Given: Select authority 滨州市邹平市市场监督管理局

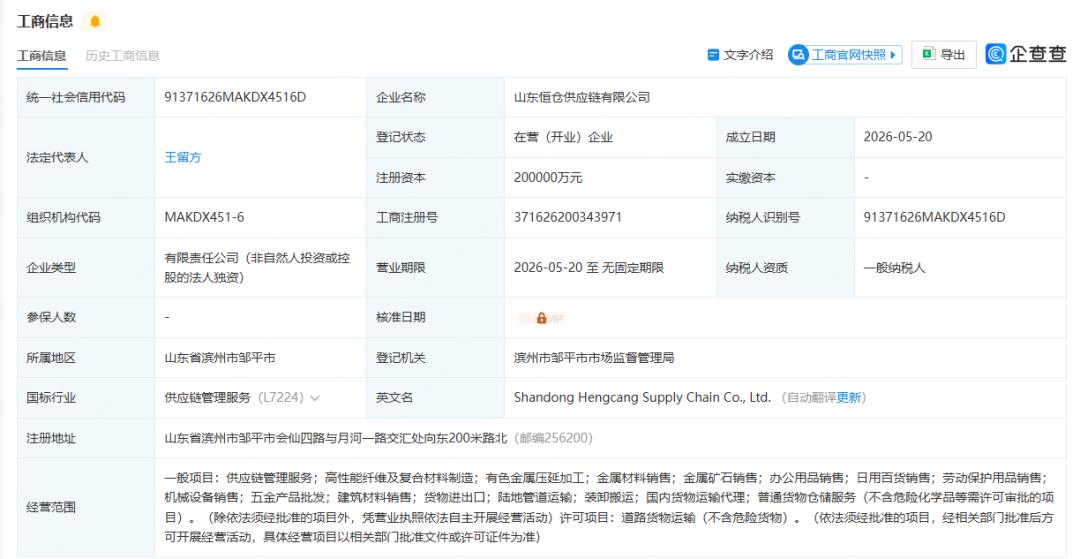Looking at the screenshot, I should point(594,358).
